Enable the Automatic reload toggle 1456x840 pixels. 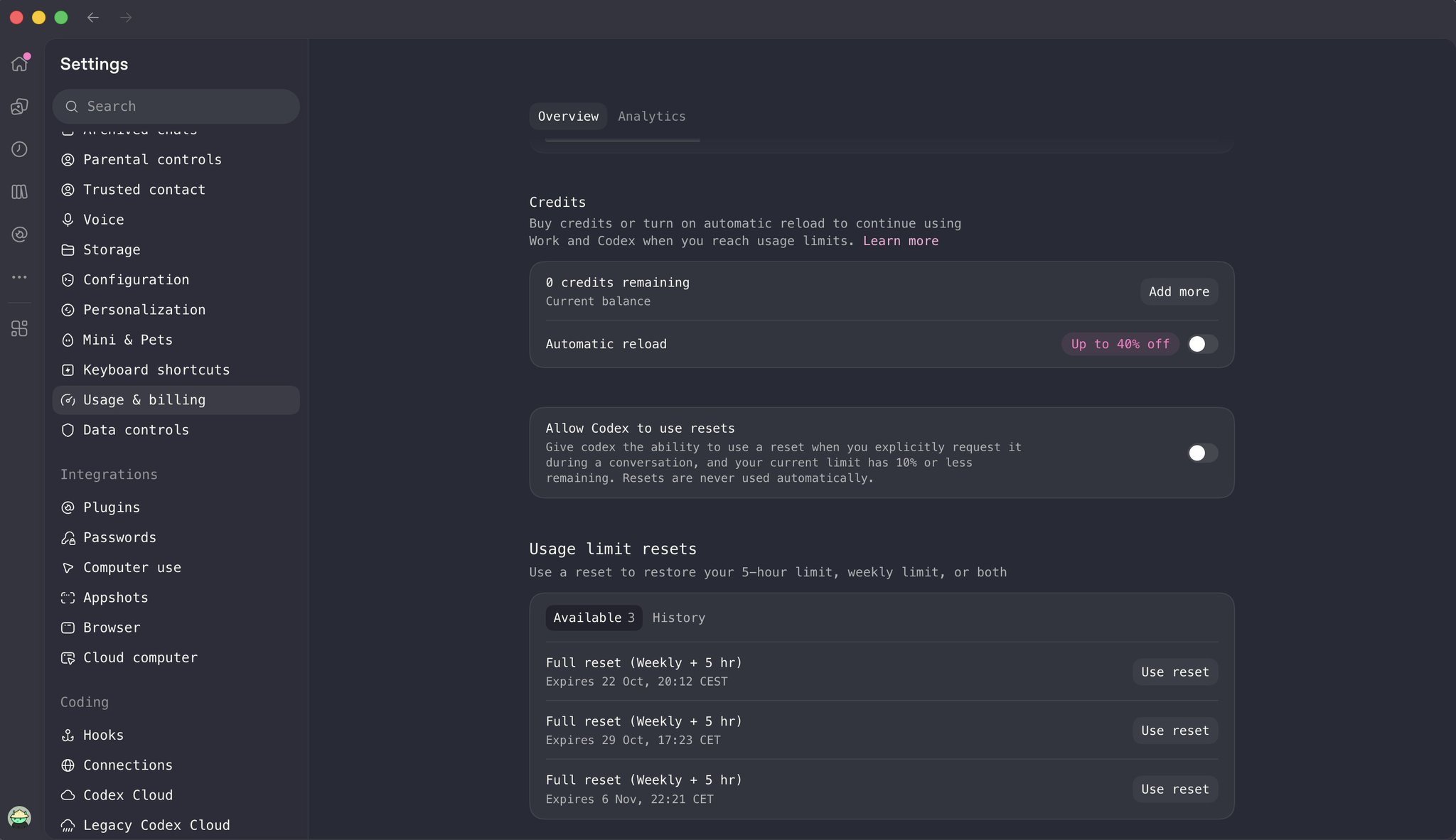click(x=1202, y=344)
